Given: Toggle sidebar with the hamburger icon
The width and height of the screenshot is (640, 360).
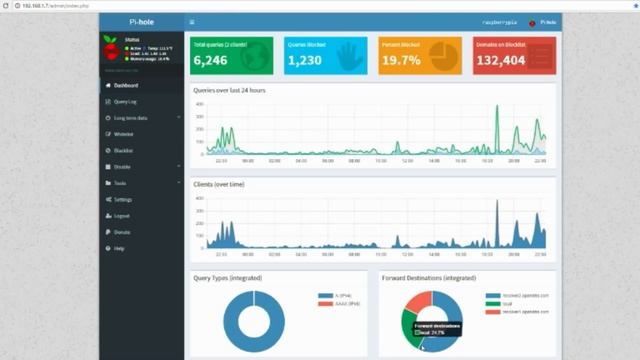Looking at the screenshot, I should pyautogui.click(x=192, y=22).
